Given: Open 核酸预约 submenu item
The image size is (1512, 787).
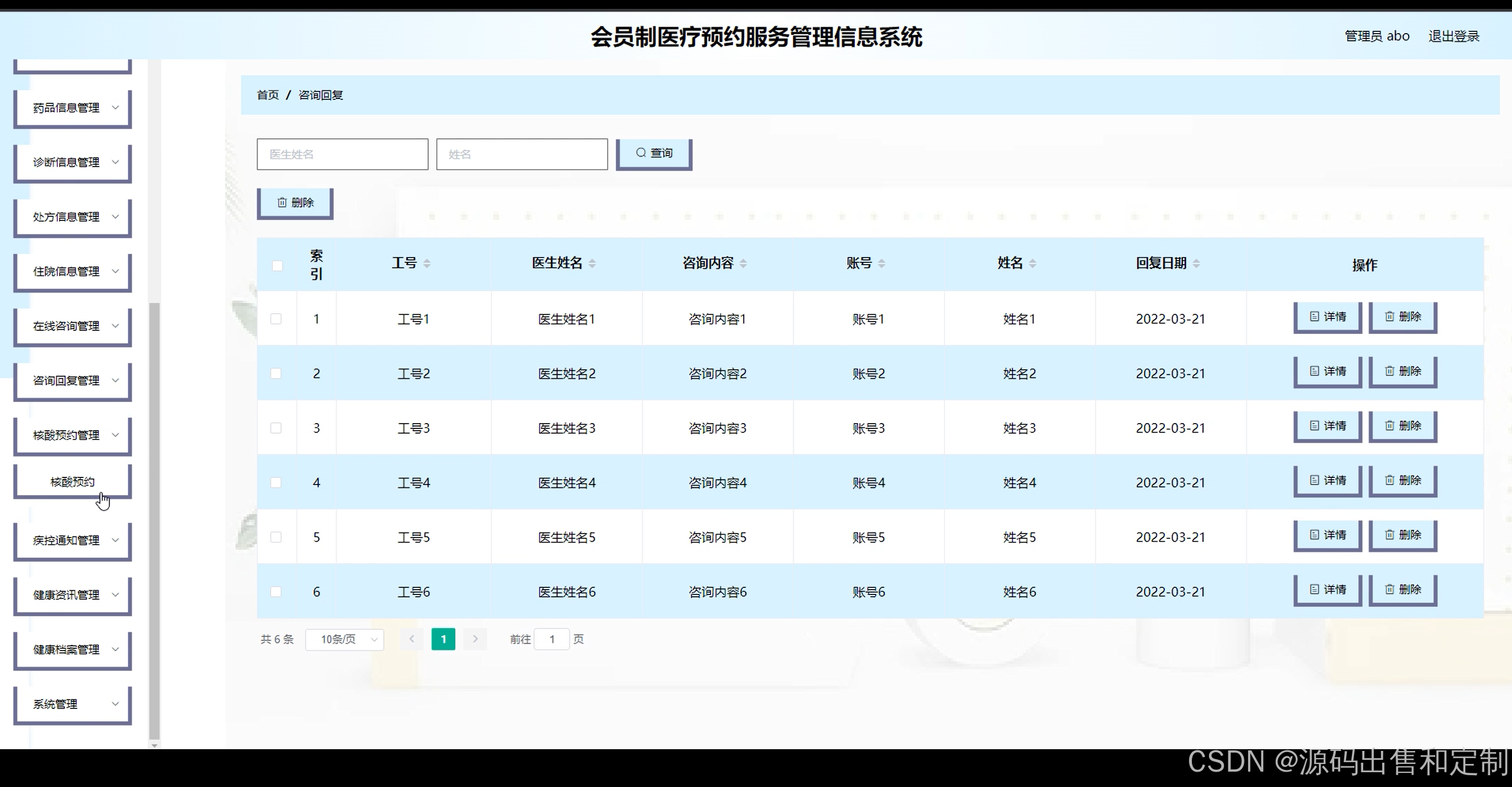Looking at the screenshot, I should [x=73, y=482].
